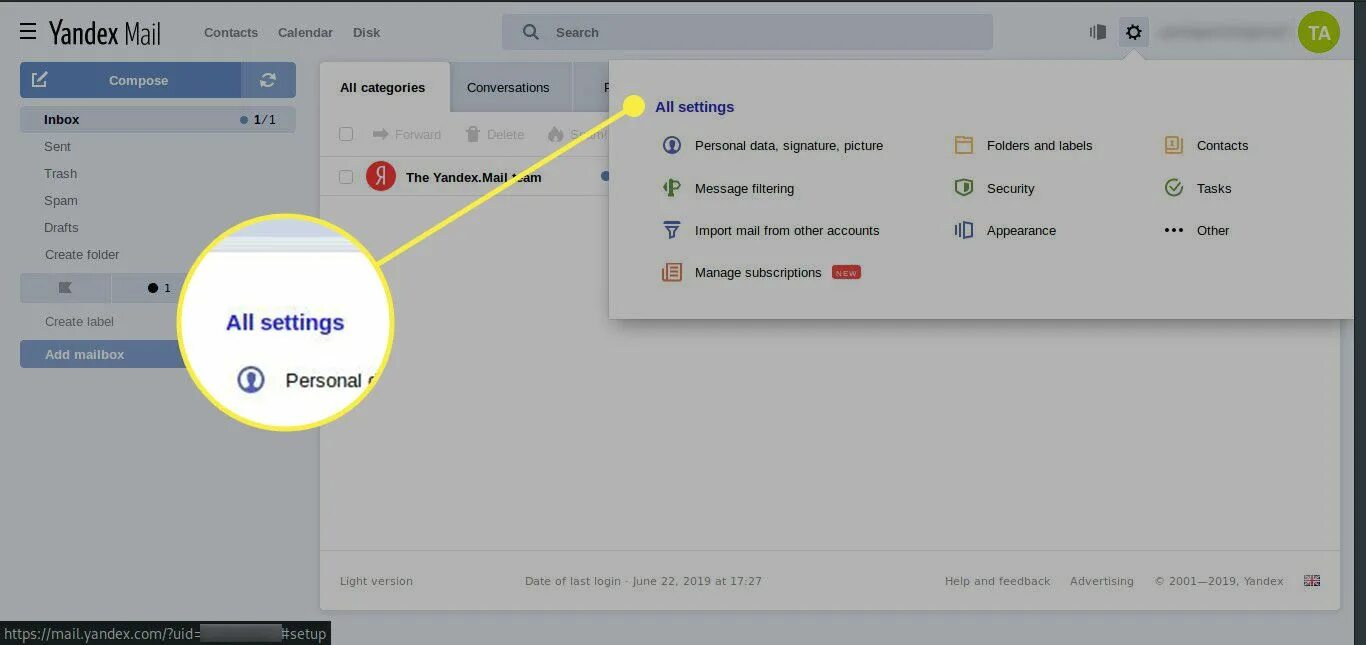Click the Search input field
The width and height of the screenshot is (1366, 645).
click(747, 32)
